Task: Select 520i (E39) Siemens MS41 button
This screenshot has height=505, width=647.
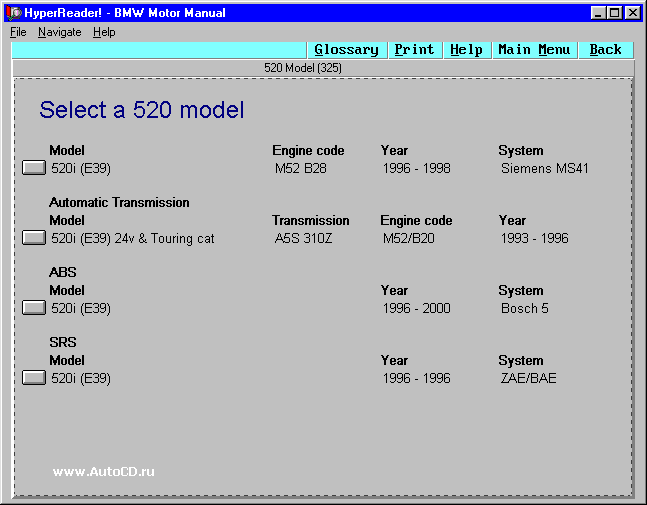Action: [x=34, y=168]
